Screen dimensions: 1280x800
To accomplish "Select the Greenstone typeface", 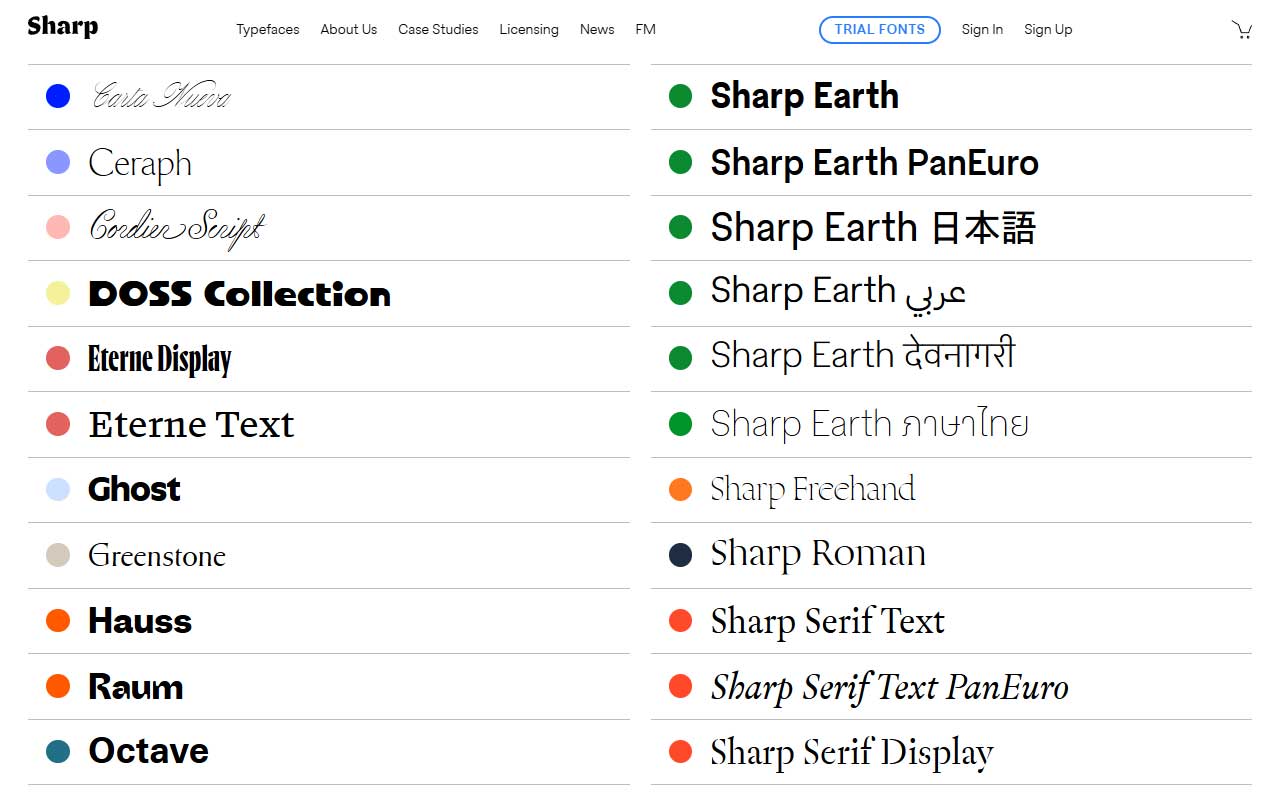I will (157, 555).
